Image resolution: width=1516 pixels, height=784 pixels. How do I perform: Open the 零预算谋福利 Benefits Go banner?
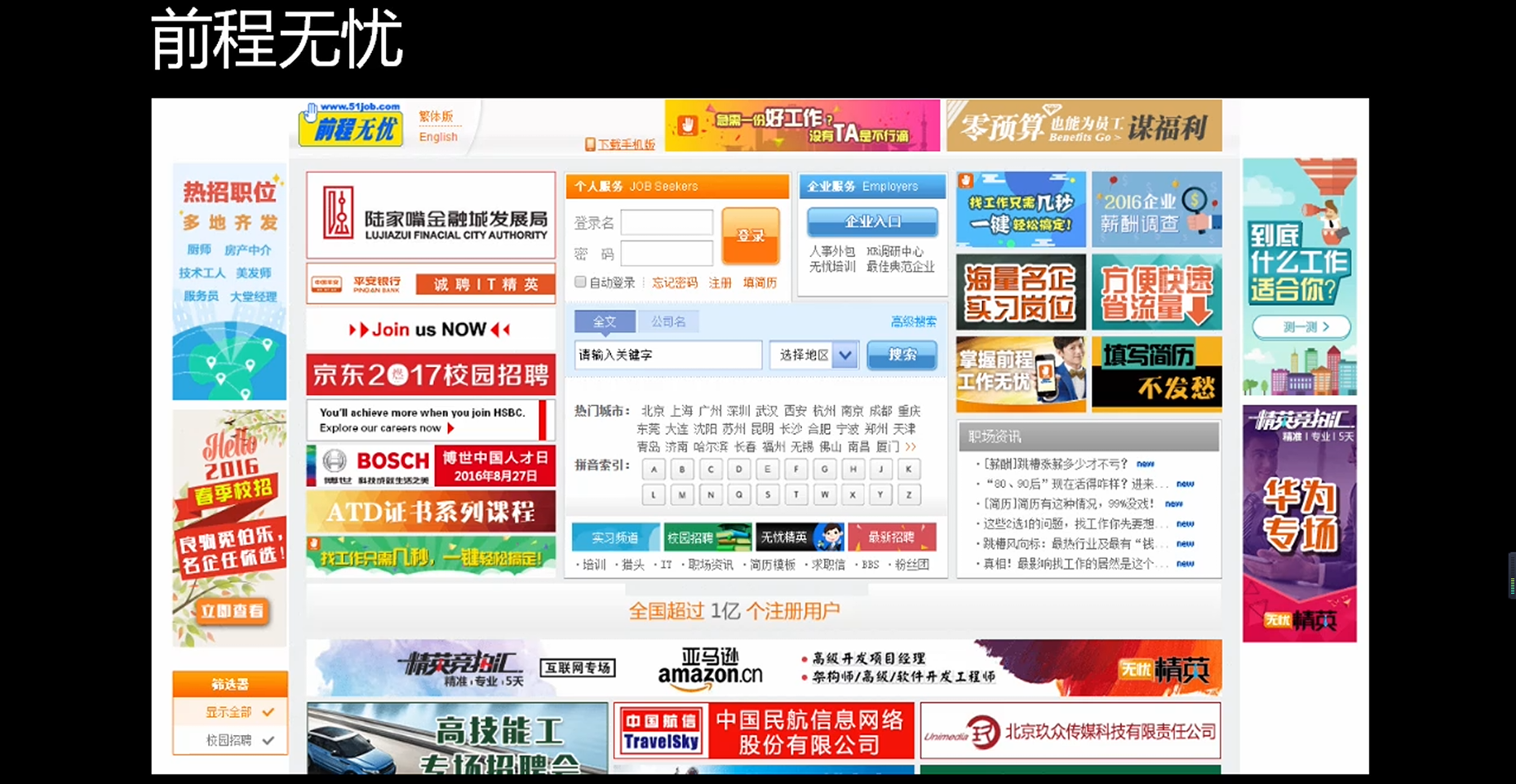pos(1084,126)
